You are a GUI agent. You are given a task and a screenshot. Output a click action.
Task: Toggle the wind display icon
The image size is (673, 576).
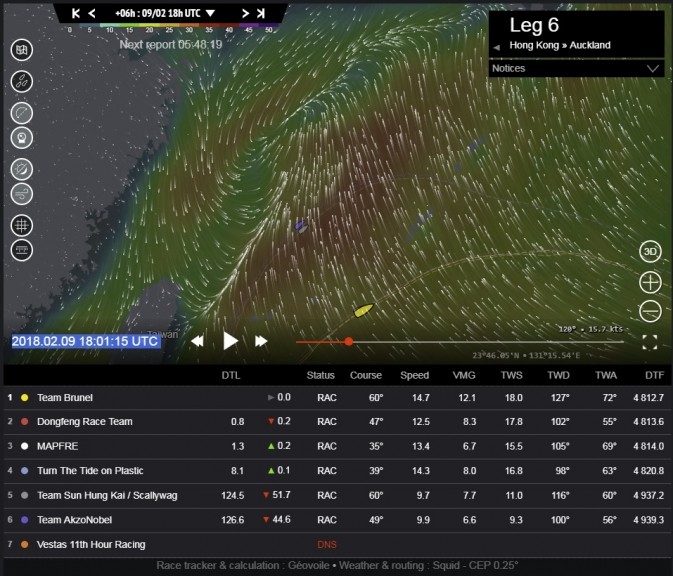click(x=22, y=194)
